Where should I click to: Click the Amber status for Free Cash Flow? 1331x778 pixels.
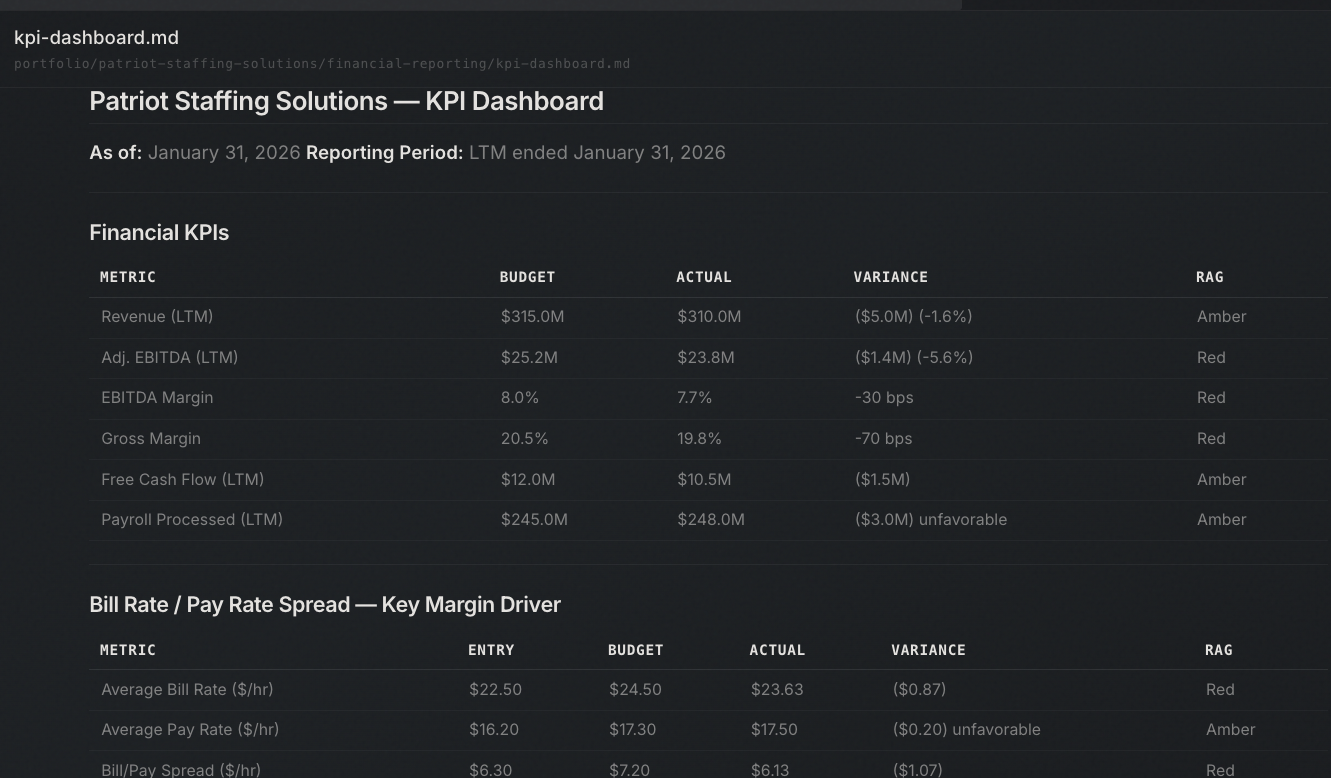click(x=1221, y=479)
